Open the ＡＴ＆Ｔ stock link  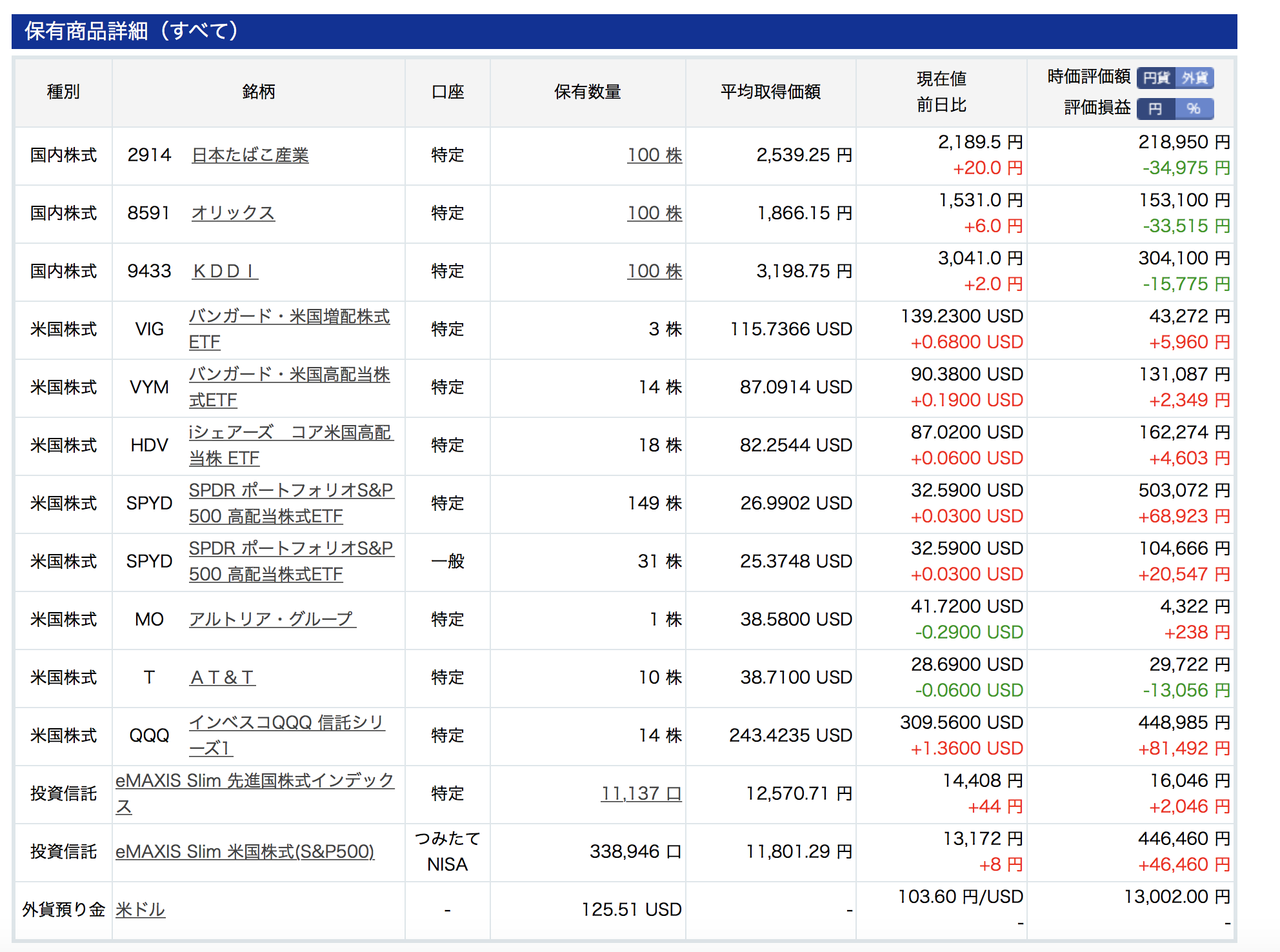223,678
